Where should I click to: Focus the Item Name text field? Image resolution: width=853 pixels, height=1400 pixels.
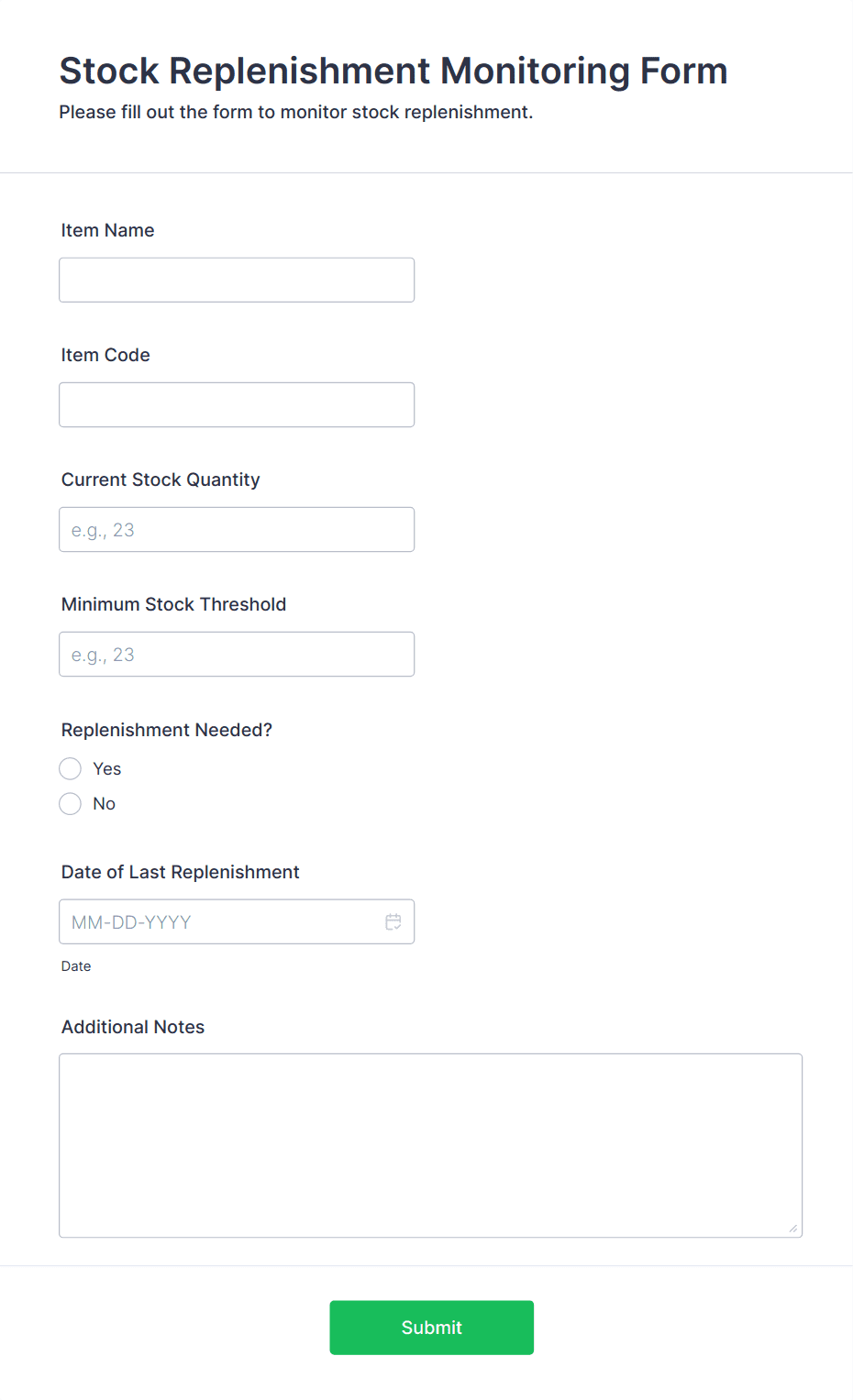pyautogui.click(x=237, y=280)
